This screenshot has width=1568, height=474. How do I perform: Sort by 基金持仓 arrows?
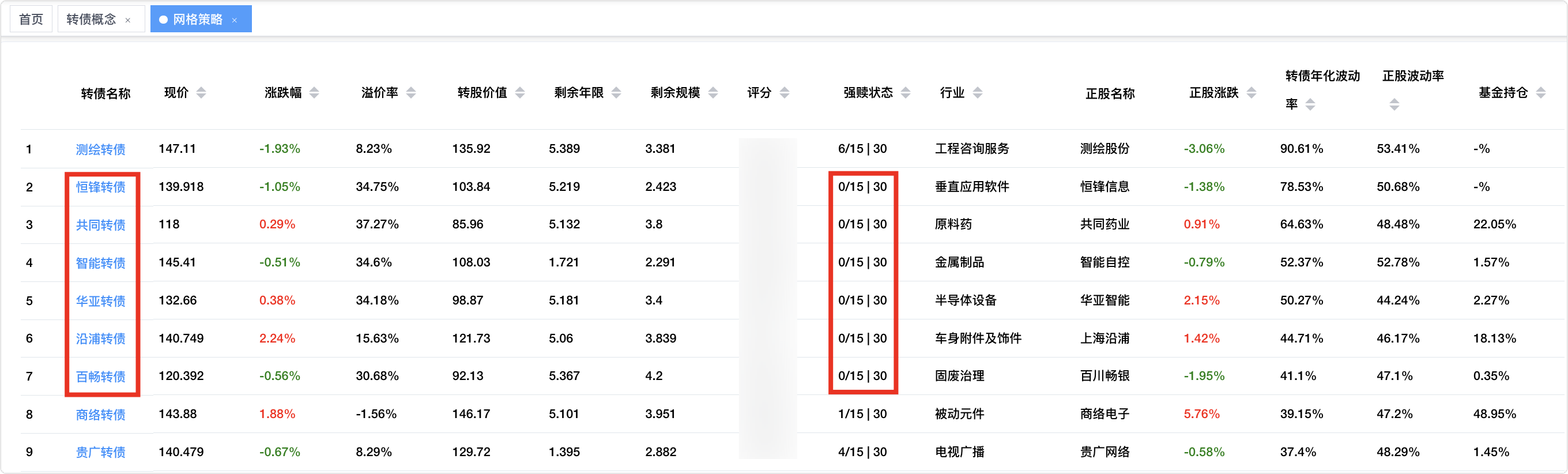1540,93
